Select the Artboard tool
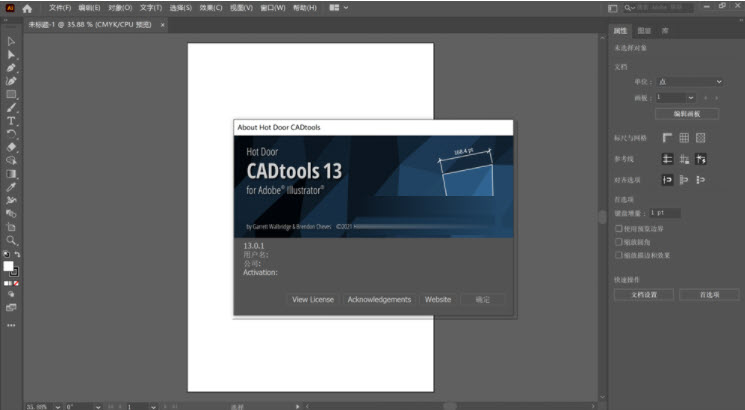This screenshot has height=410, width=745. [11, 227]
